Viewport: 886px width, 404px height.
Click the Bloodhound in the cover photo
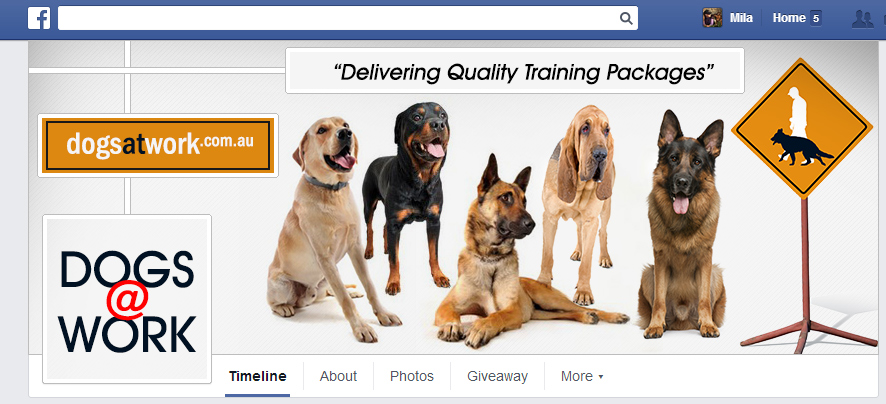pos(577,203)
